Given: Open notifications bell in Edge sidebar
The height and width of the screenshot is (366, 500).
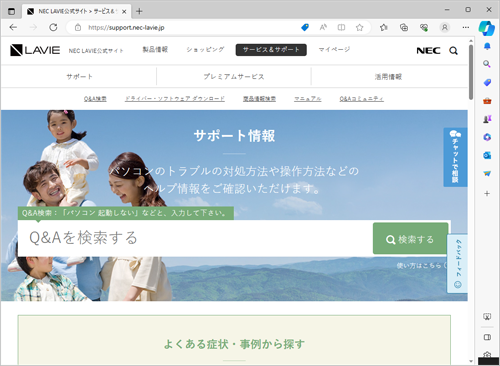Looking at the screenshot, I should click(487, 46).
